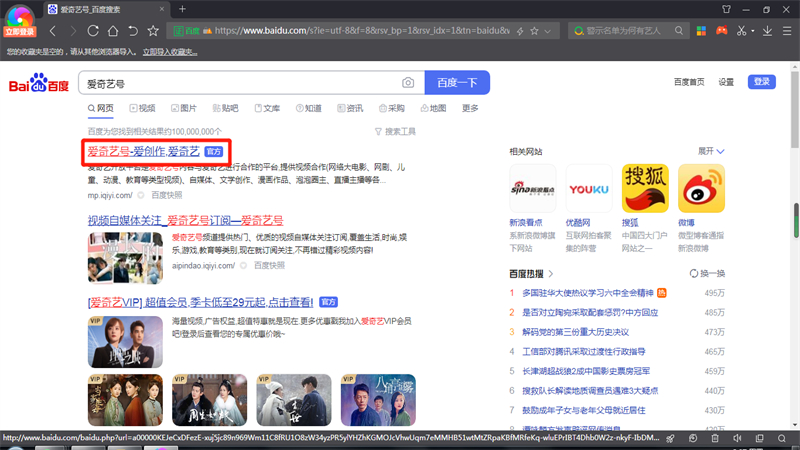Switch to the 贴吧 tab
800x450 pixels.
pyautogui.click(x=226, y=108)
